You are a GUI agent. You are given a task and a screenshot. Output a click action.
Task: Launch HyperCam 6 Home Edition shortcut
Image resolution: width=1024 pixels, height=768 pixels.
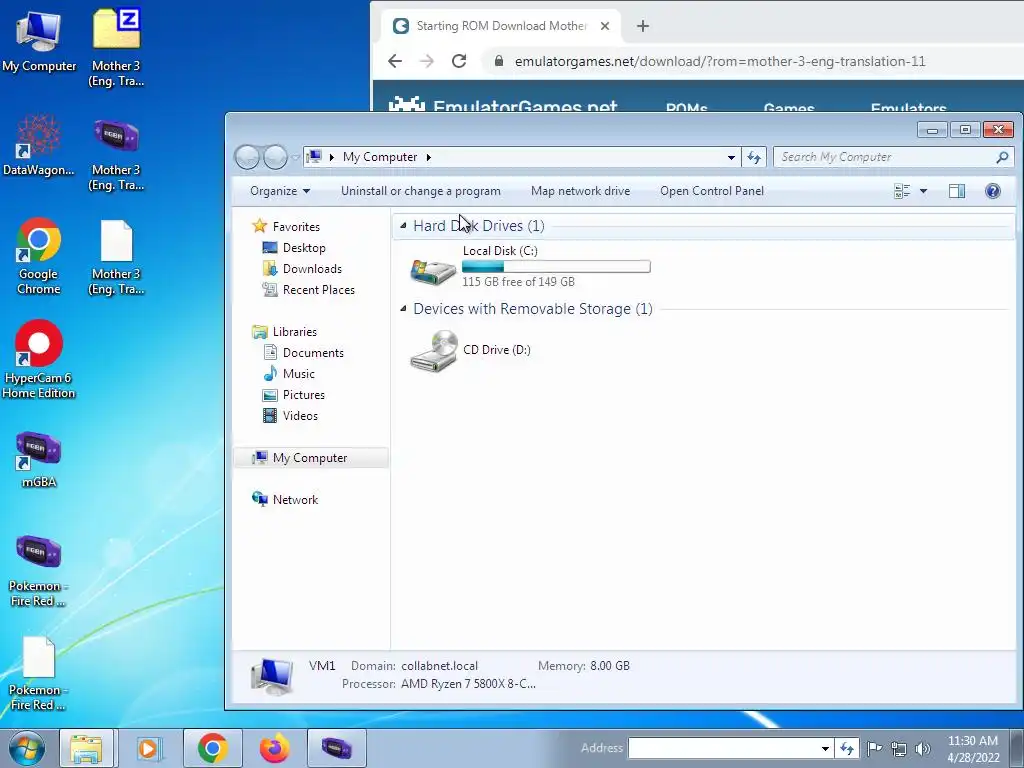coord(39,359)
